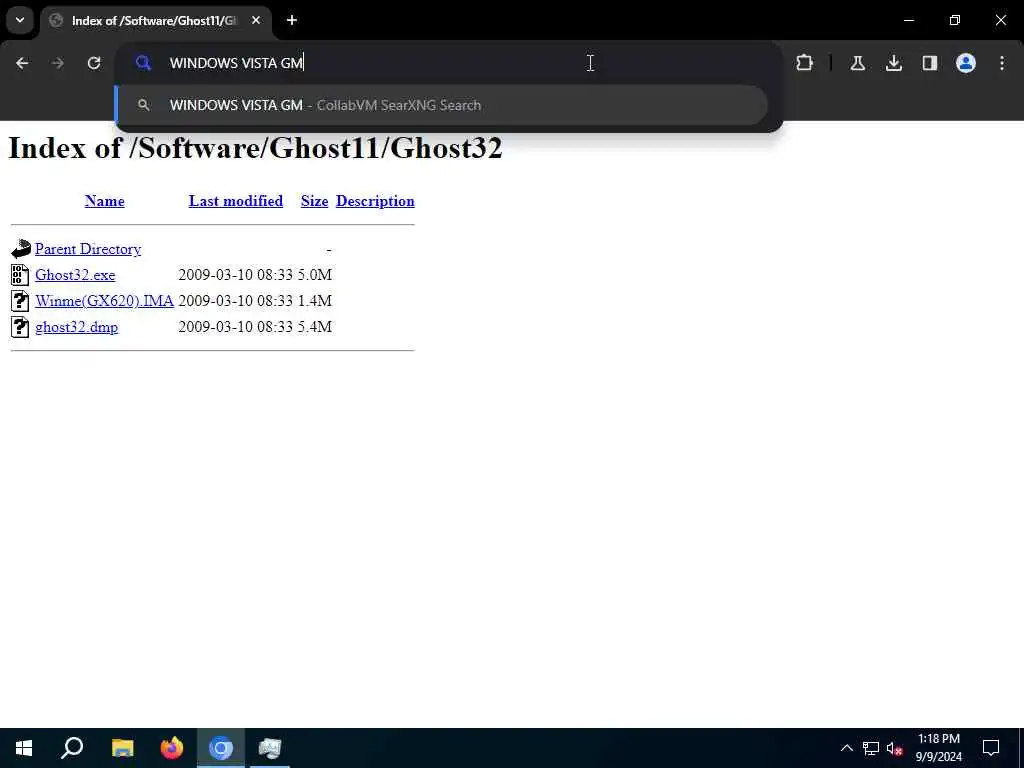The height and width of the screenshot is (768, 1024).
Task: Open the Windows Start menu
Action: (x=24, y=748)
